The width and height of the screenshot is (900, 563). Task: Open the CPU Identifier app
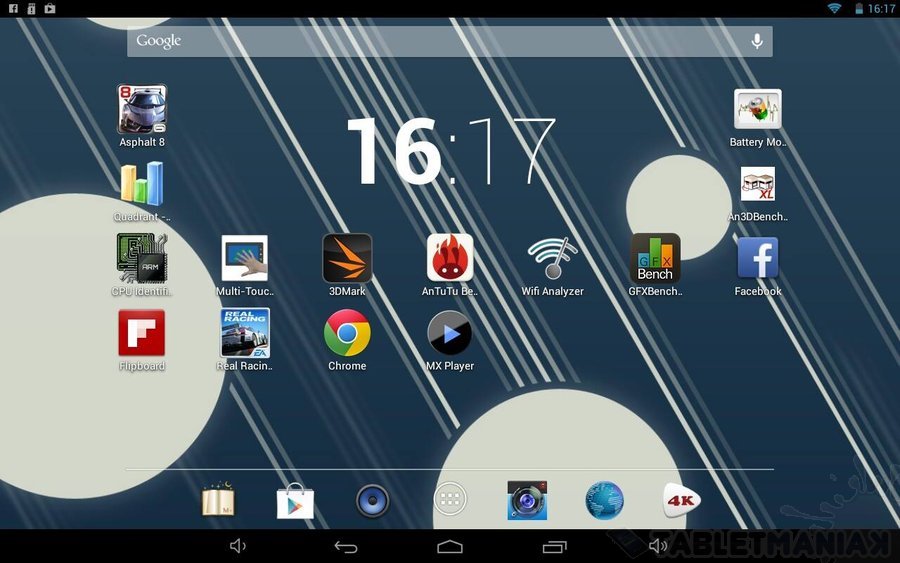(x=142, y=258)
